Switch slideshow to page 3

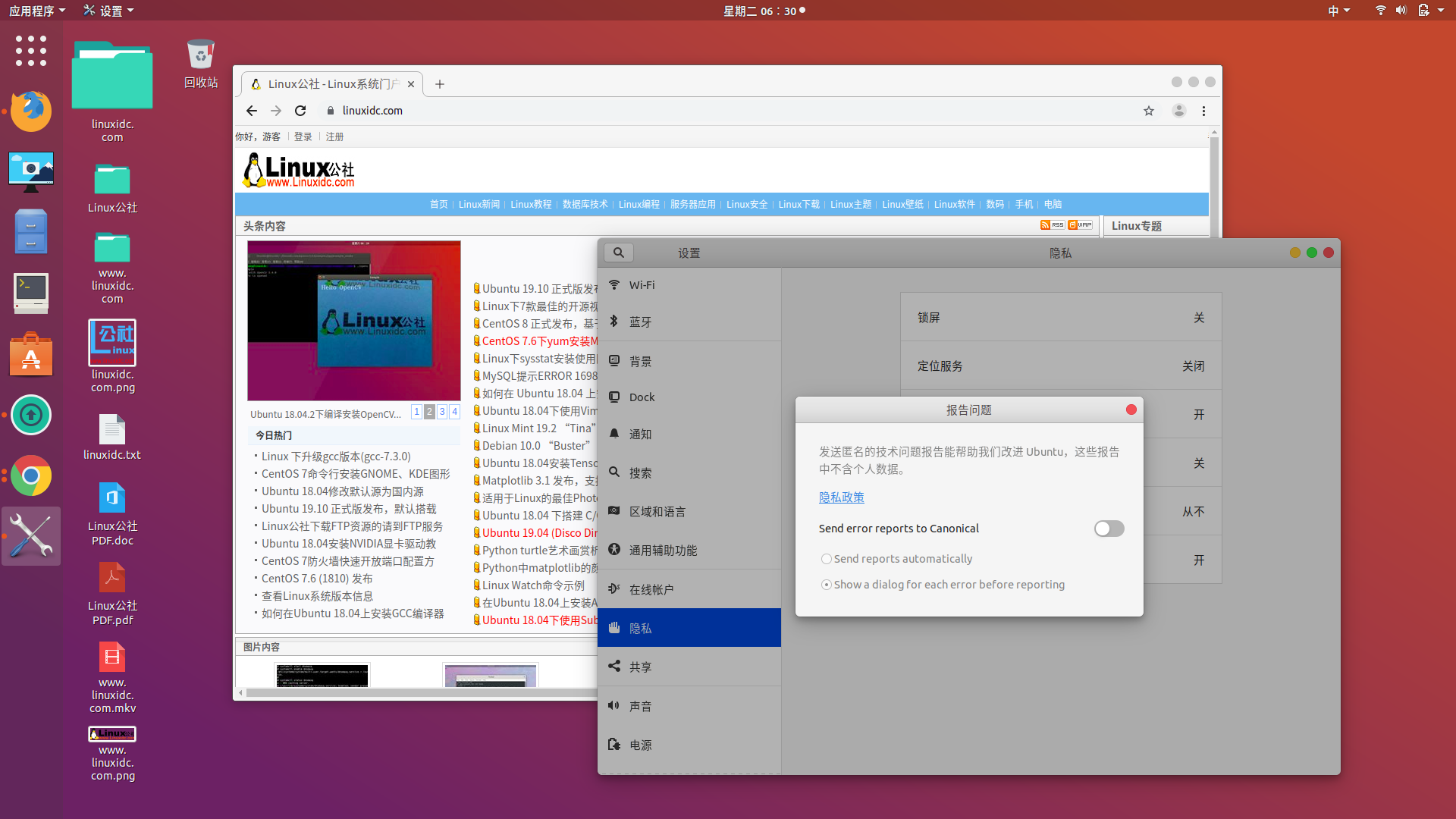coord(442,412)
